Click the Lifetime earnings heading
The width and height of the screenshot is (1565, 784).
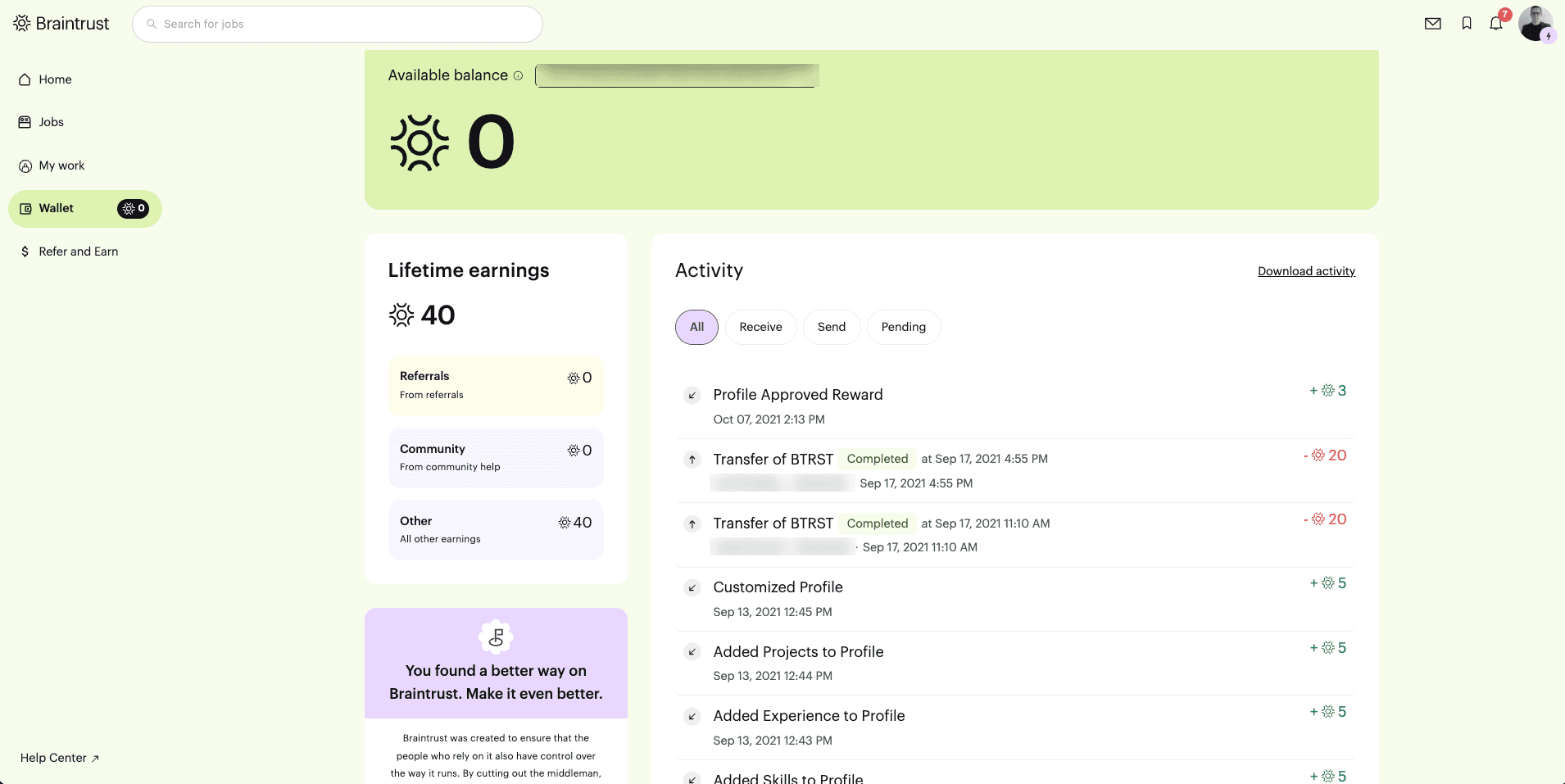[469, 270]
